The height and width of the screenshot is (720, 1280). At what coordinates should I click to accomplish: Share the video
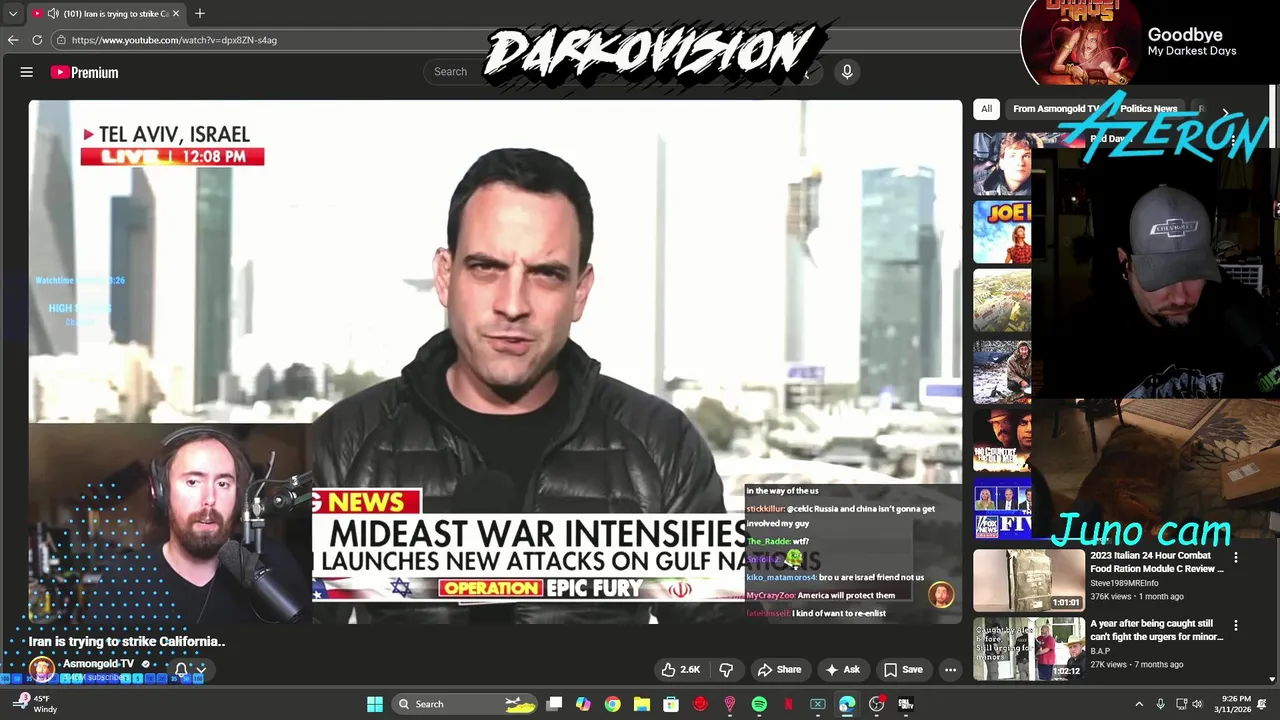coord(779,670)
